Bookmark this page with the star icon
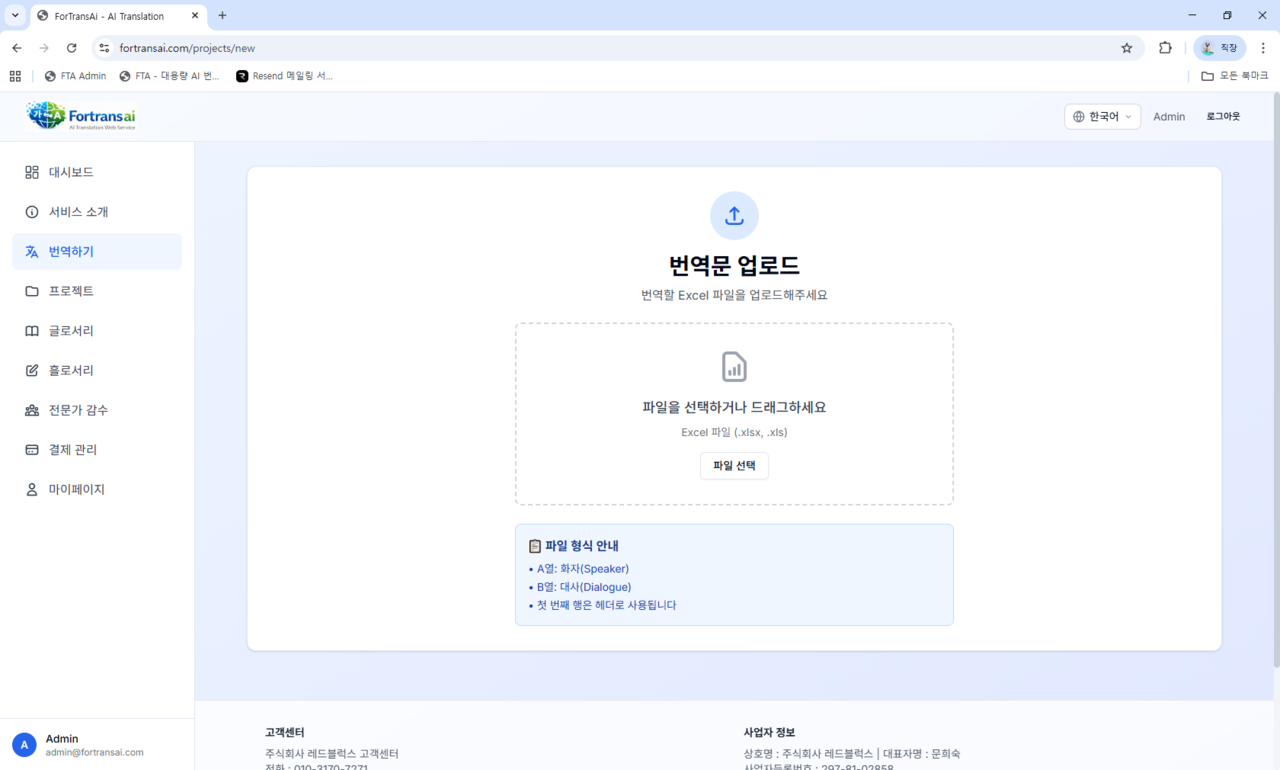The height and width of the screenshot is (770, 1280). (1127, 48)
